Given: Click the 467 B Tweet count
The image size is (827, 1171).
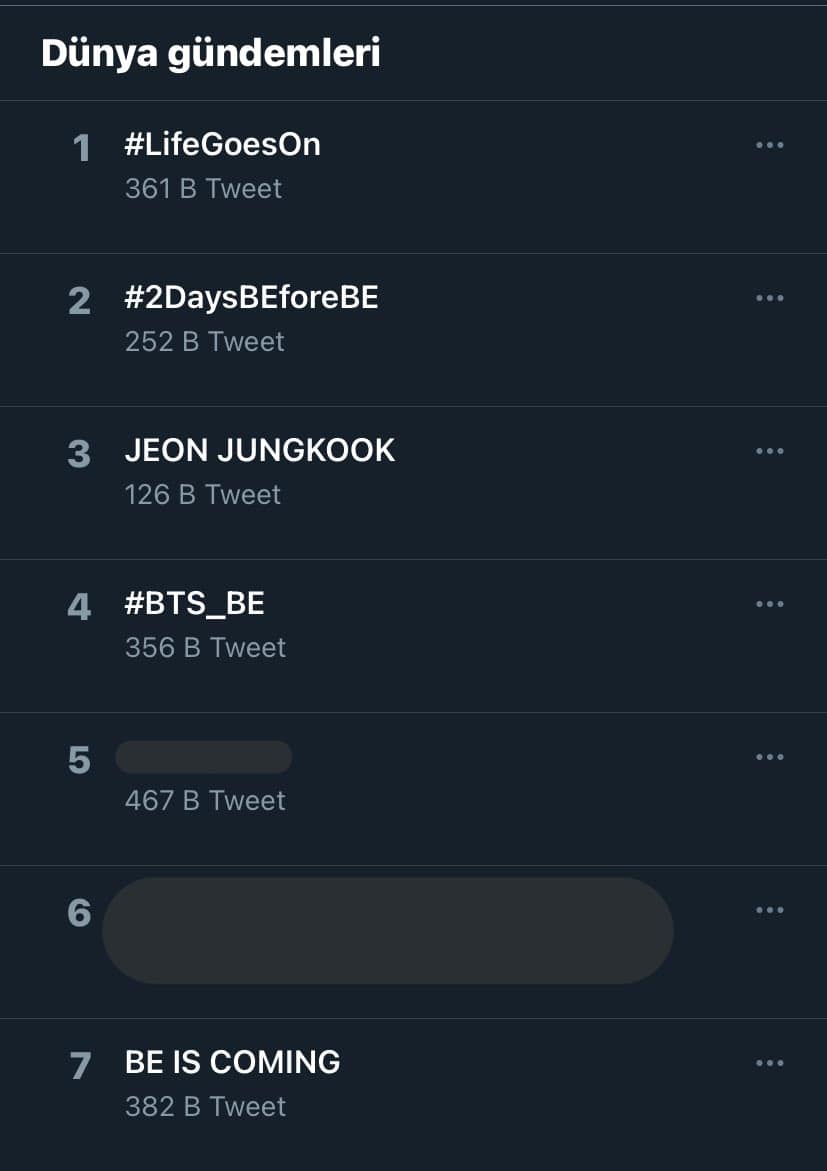Looking at the screenshot, I should click(204, 800).
